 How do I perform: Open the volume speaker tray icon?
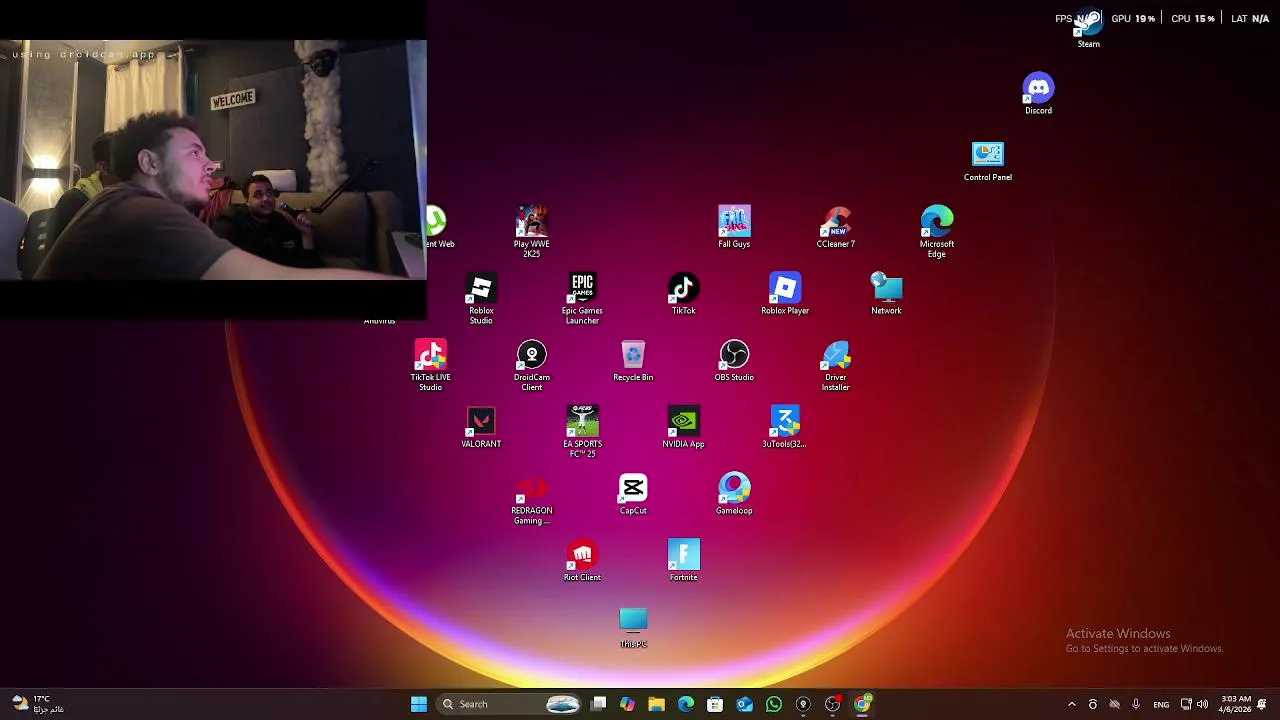point(1202,704)
